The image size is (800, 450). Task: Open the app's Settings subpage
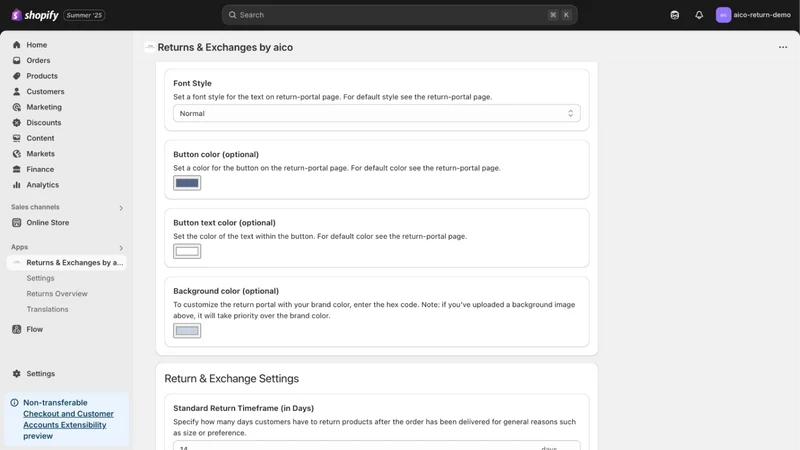pos(40,278)
